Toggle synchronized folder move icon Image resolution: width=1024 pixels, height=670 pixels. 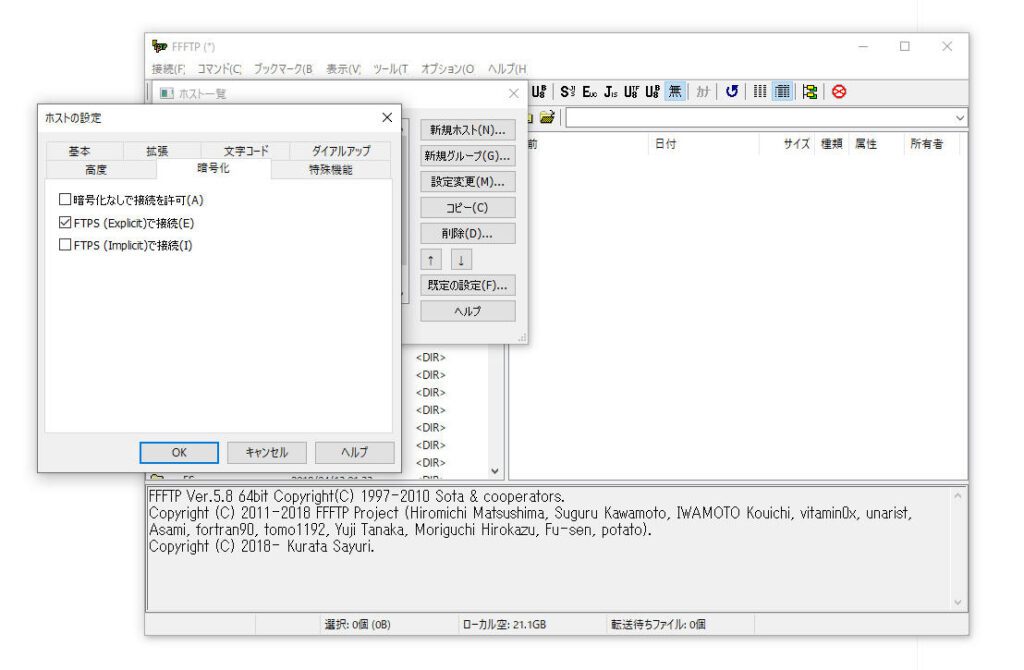[810, 92]
